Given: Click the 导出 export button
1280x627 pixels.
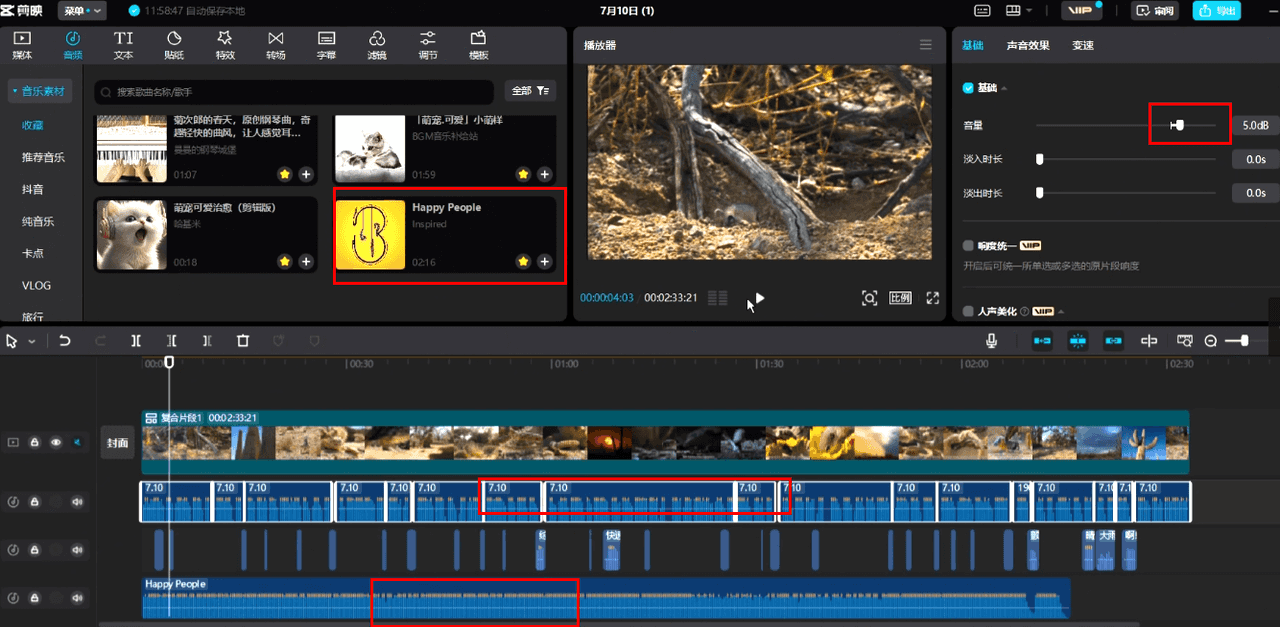Looking at the screenshot, I should pos(1218,10).
